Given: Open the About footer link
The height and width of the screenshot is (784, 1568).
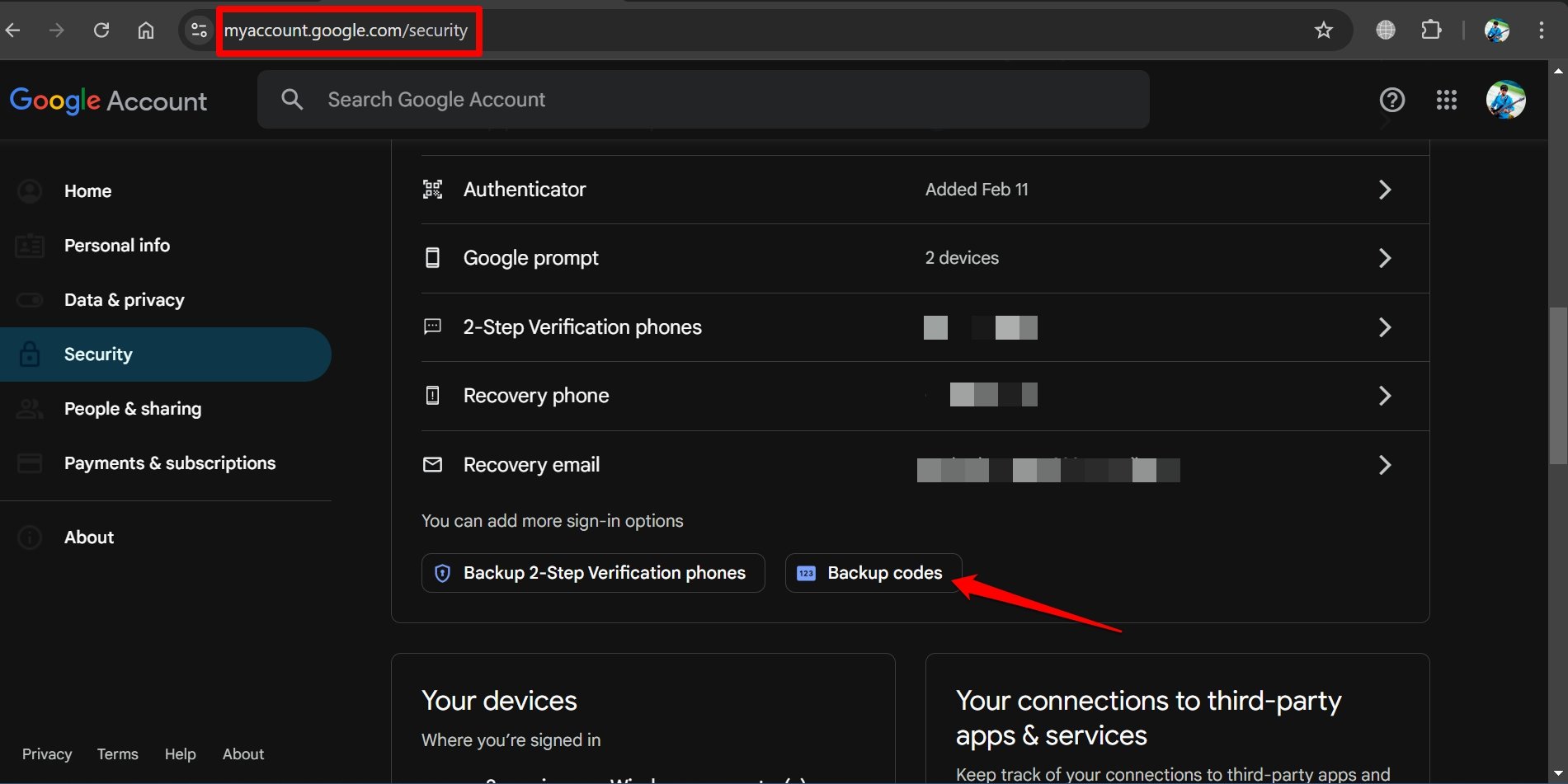Looking at the screenshot, I should pyautogui.click(x=243, y=754).
